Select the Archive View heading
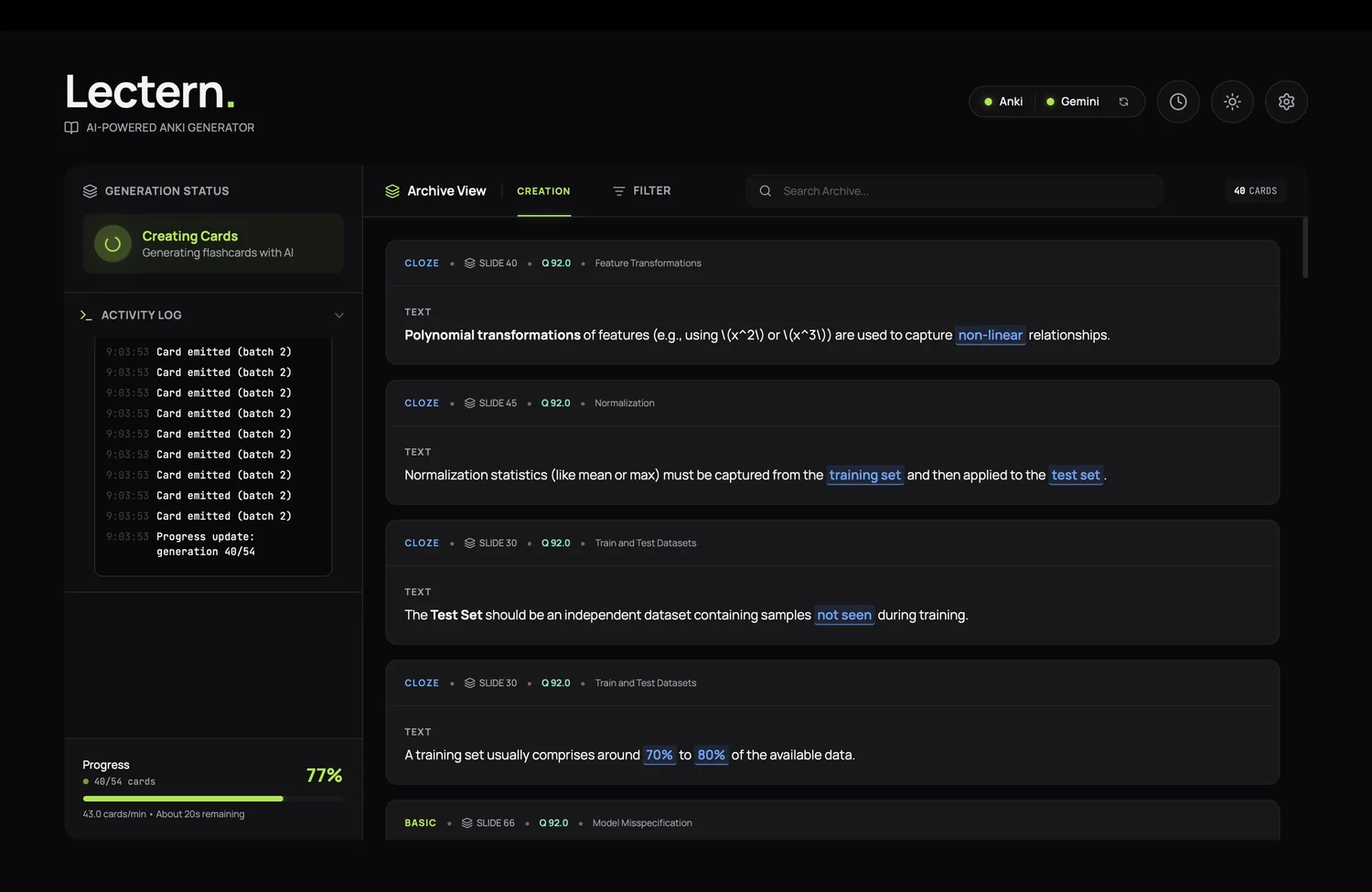 pos(446,191)
